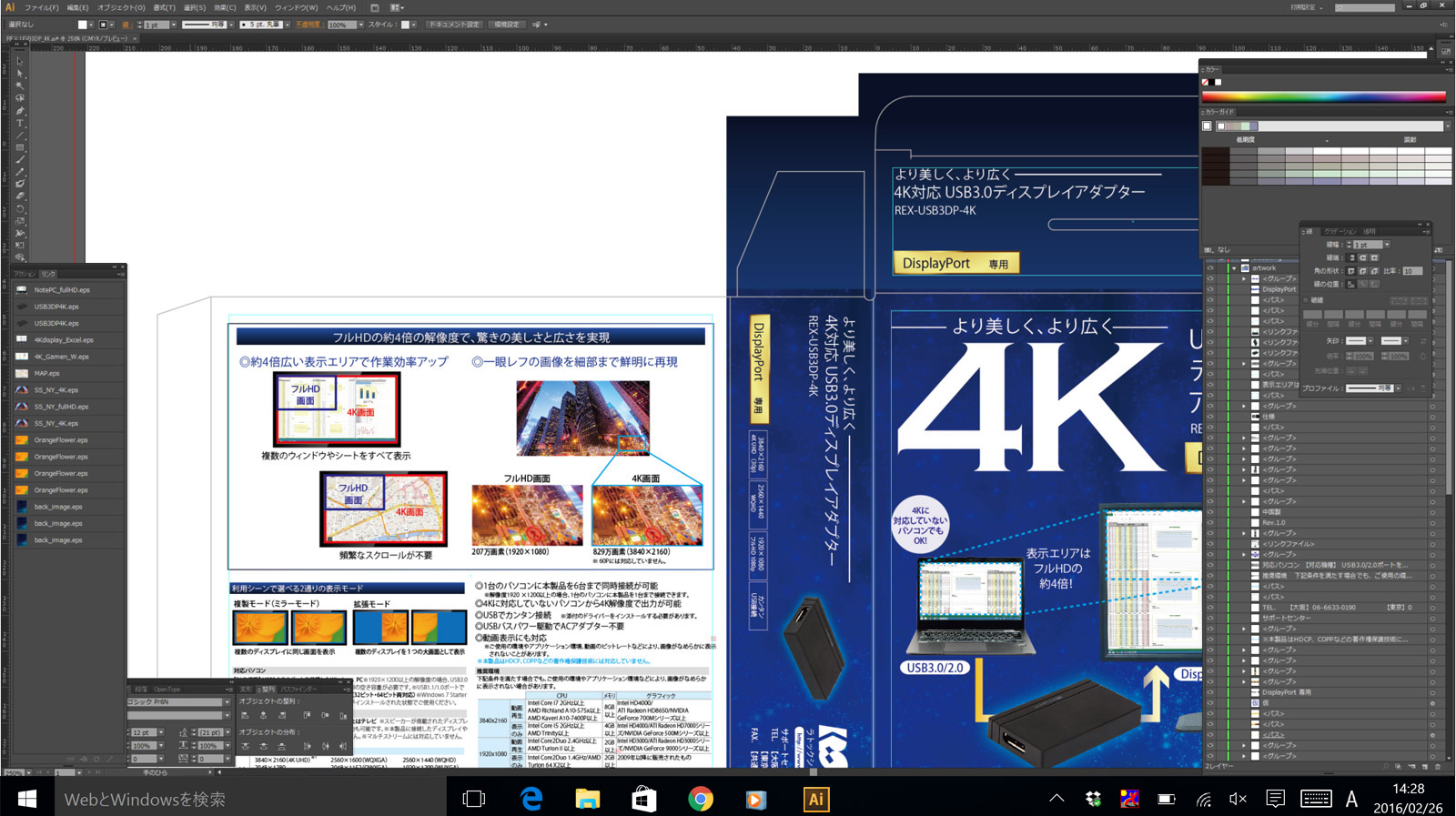Choose round cap in the Stroke panel
This screenshot has height=816, width=1456.
point(1362,257)
